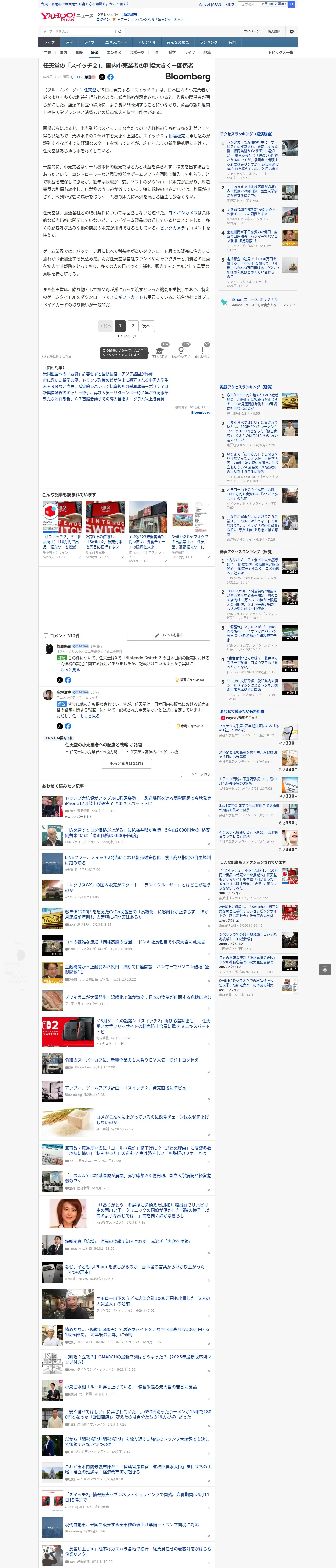
Task: Expand 篠原修司's comment with もっと見る
Action: pyautogui.click(x=68, y=670)
